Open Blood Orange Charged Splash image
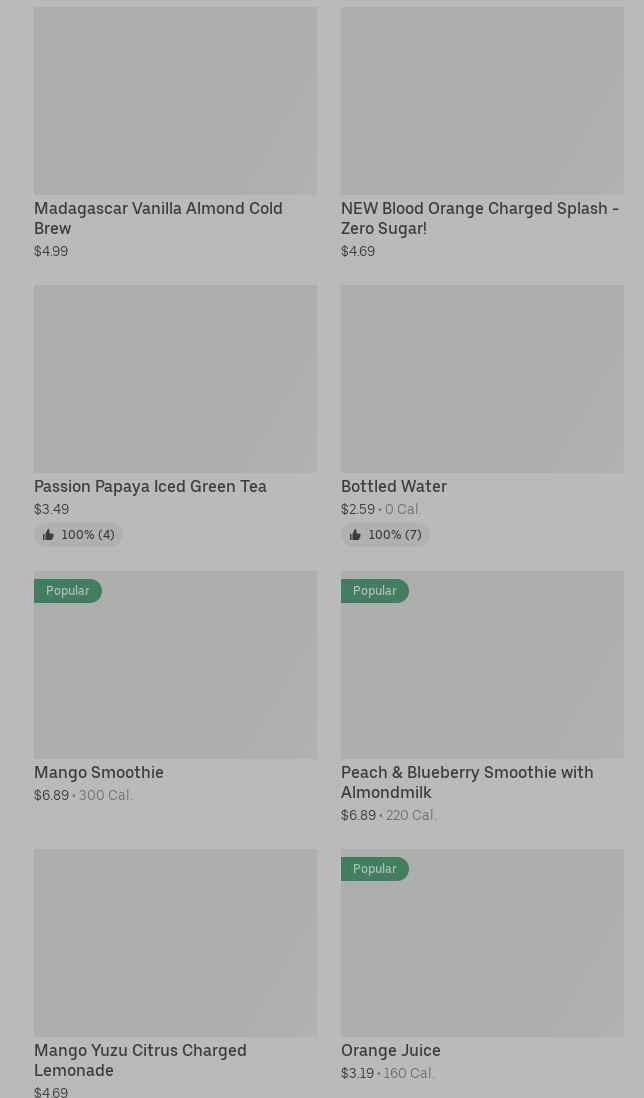Image resolution: width=644 pixels, height=1098 pixels. [x=482, y=100]
